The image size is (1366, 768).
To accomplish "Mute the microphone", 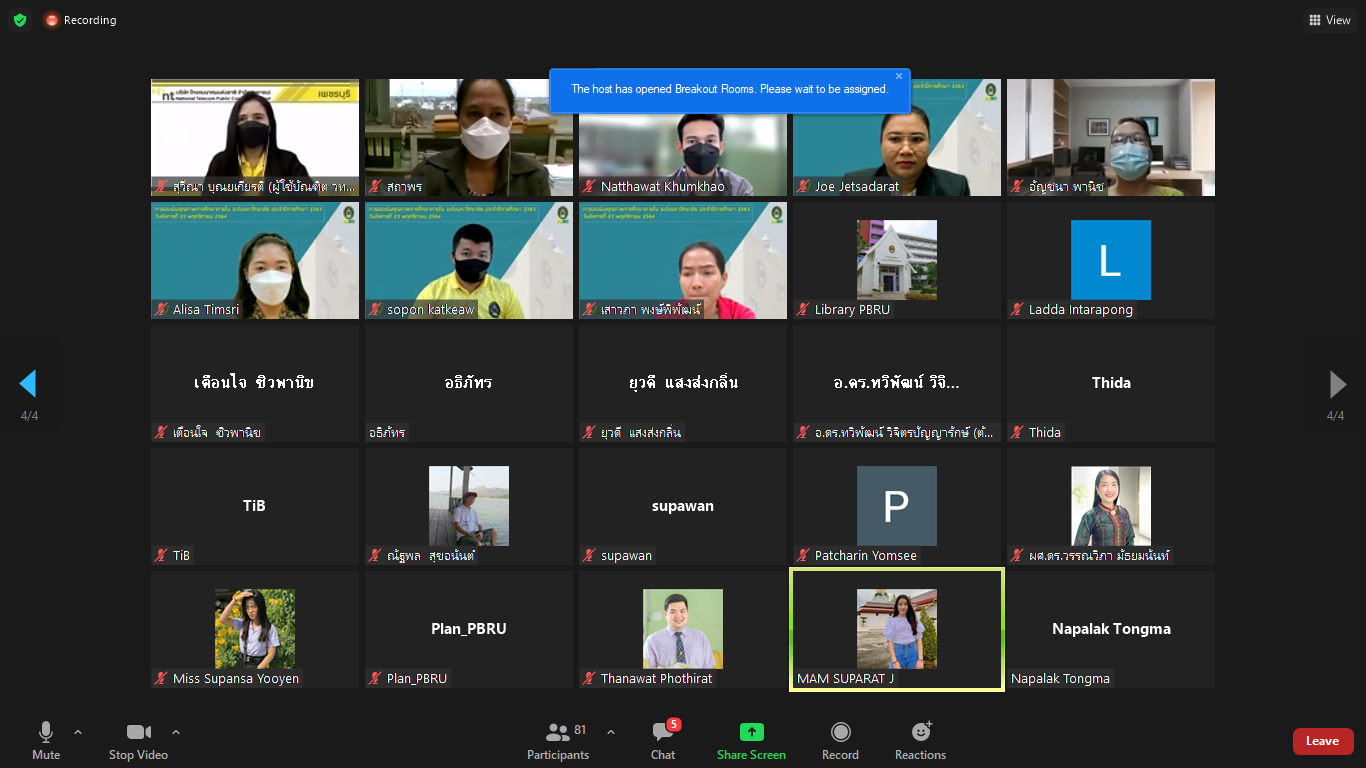I will (x=46, y=741).
